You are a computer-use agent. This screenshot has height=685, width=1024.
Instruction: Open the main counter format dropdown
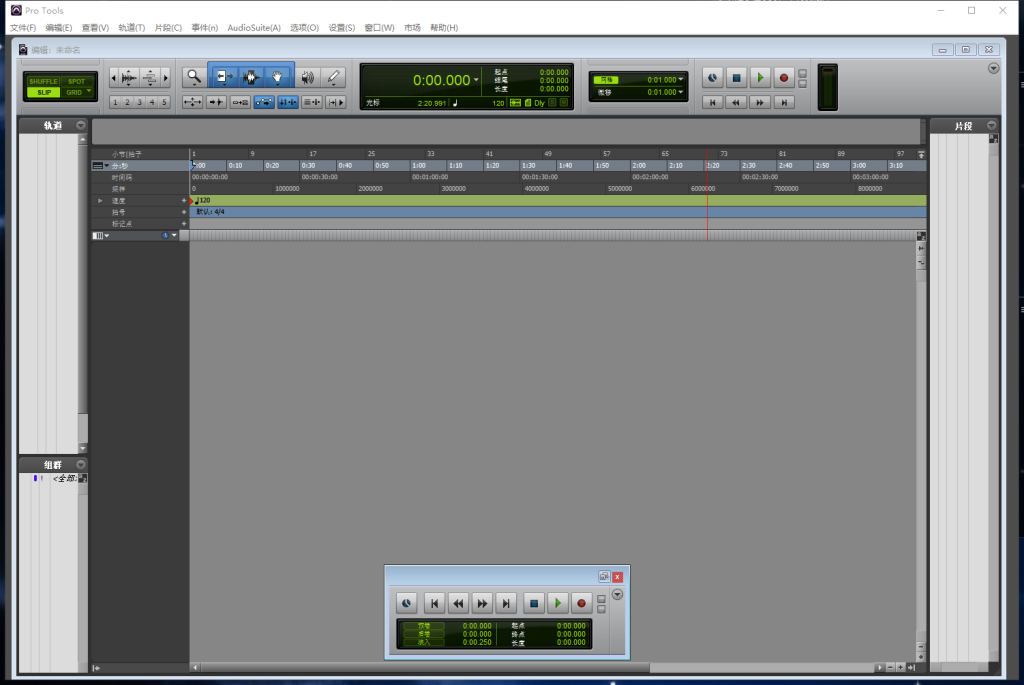click(476, 80)
